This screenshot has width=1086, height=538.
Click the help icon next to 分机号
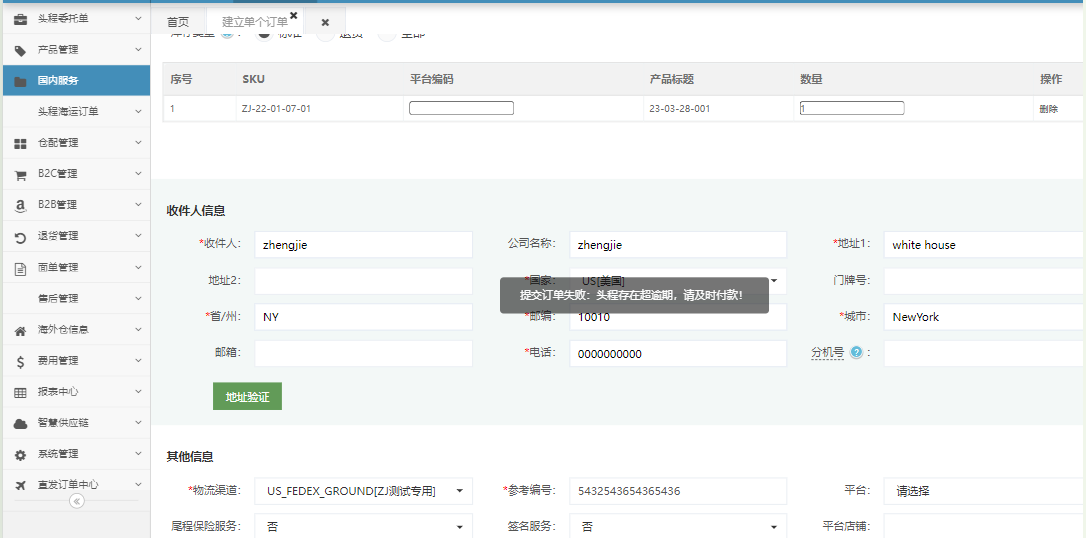coord(856,352)
